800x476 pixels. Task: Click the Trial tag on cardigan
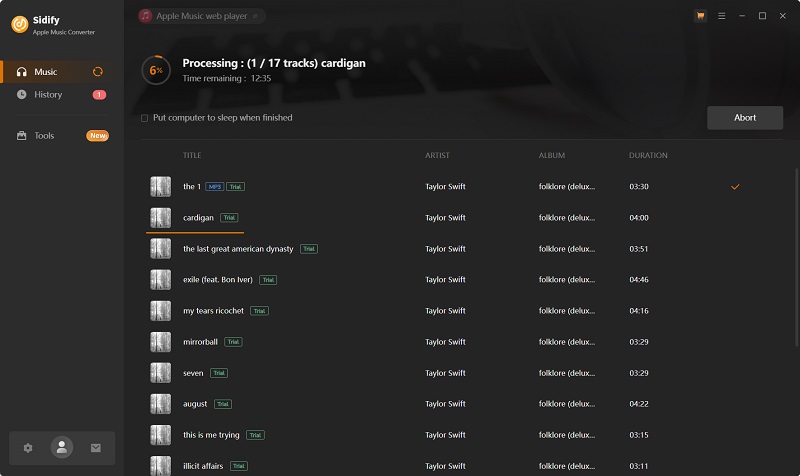(229, 218)
